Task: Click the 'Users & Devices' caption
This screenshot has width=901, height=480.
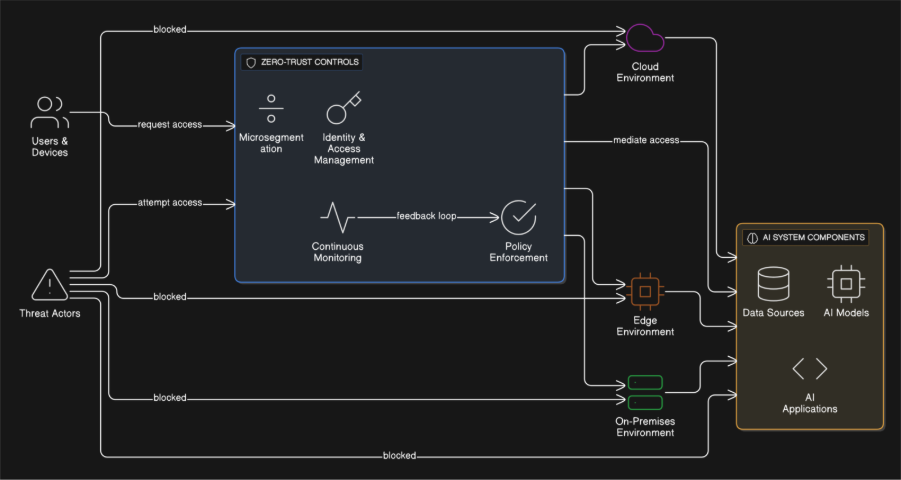Action: [x=50, y=147]
